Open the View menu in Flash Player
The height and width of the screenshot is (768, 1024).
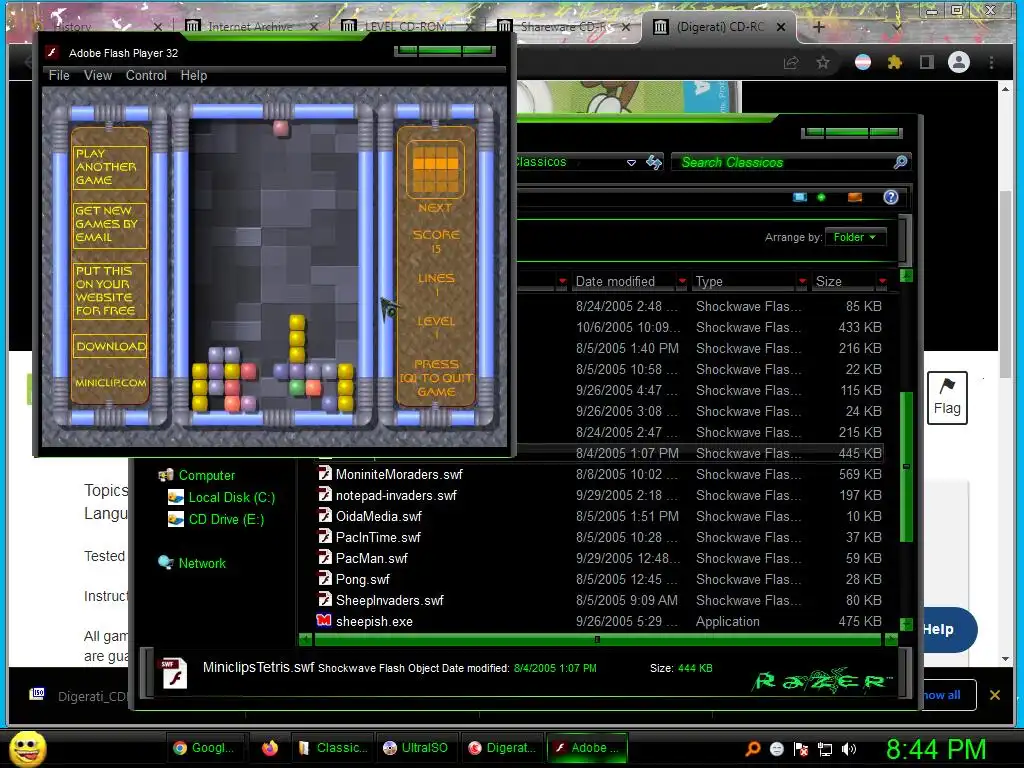click(98, 76)
